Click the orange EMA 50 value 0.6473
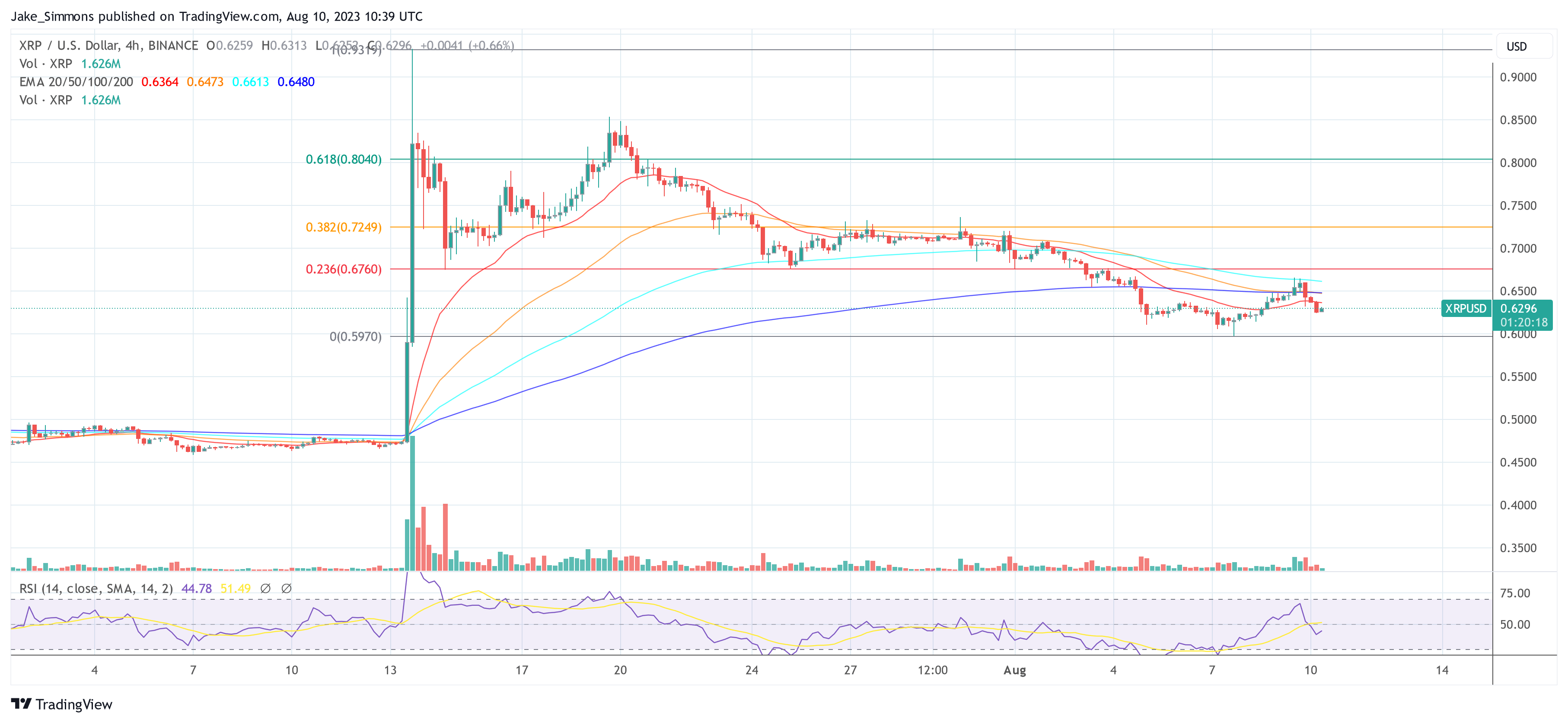The image size is (1568, 723). point(205,82)
